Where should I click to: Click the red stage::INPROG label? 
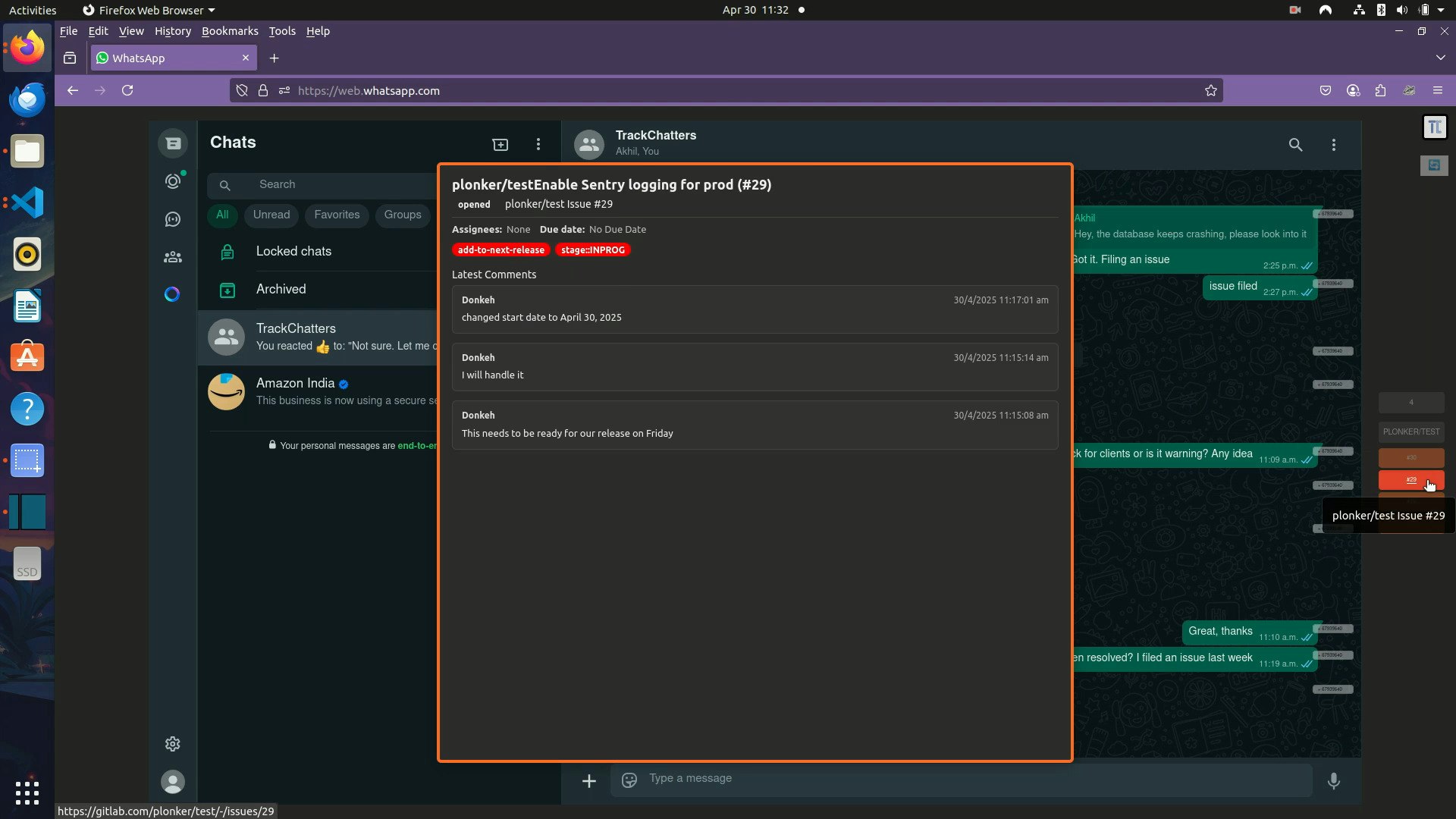pos(593,249)
